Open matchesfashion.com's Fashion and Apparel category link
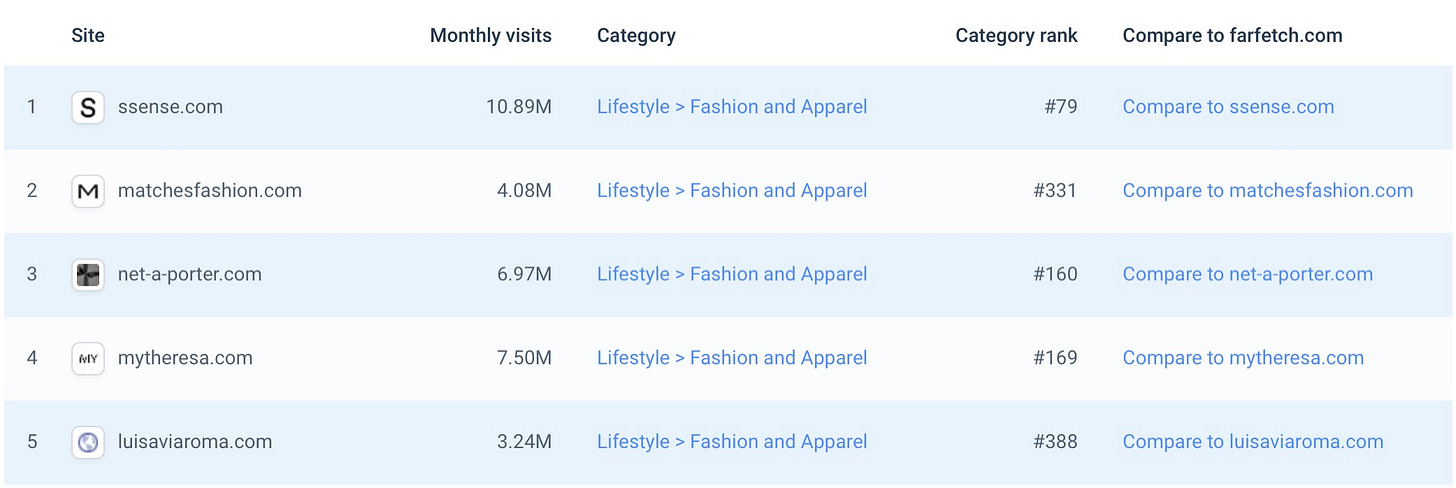 732,191
